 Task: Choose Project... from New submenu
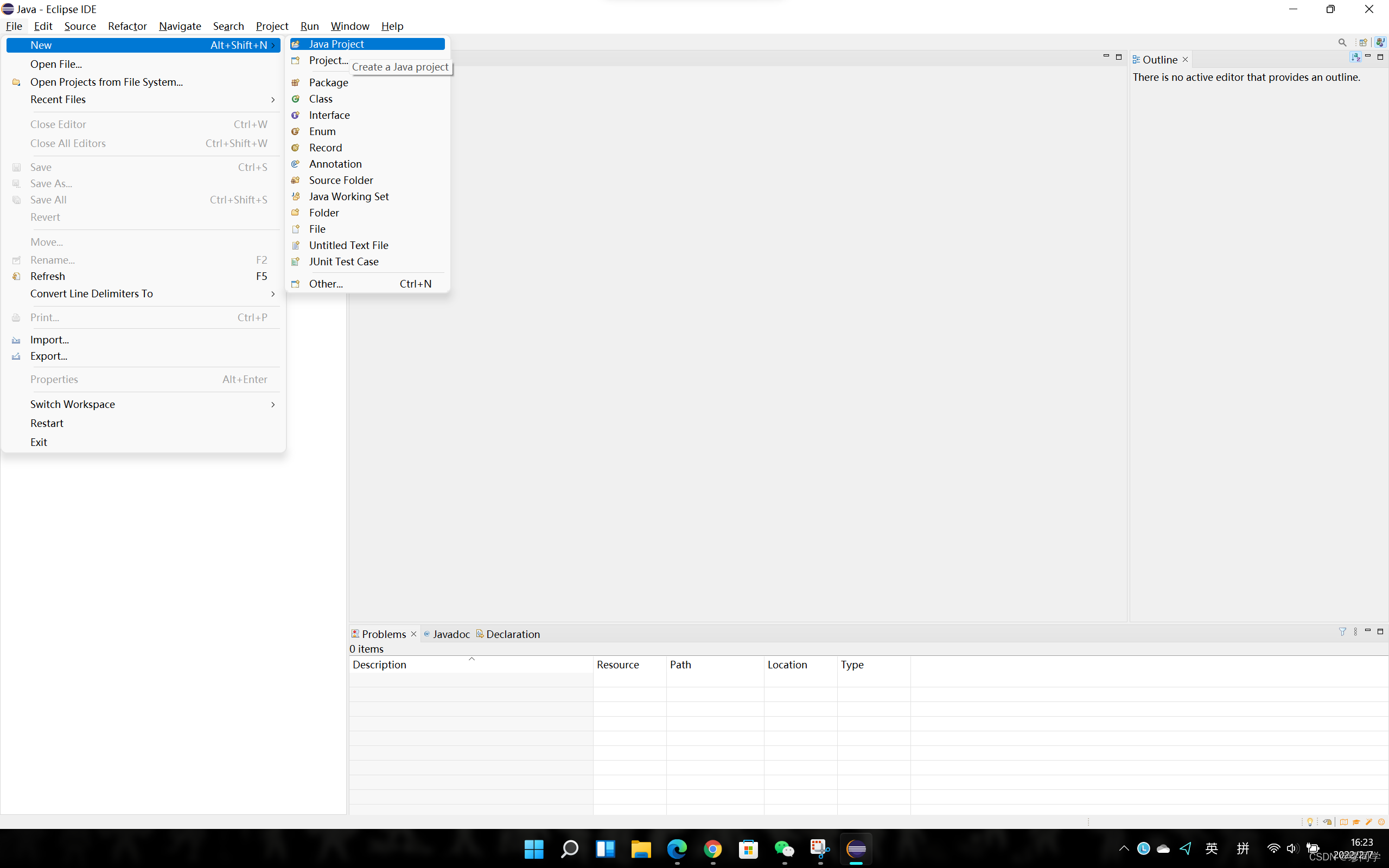pyautogui.click(x=328, y=60)
